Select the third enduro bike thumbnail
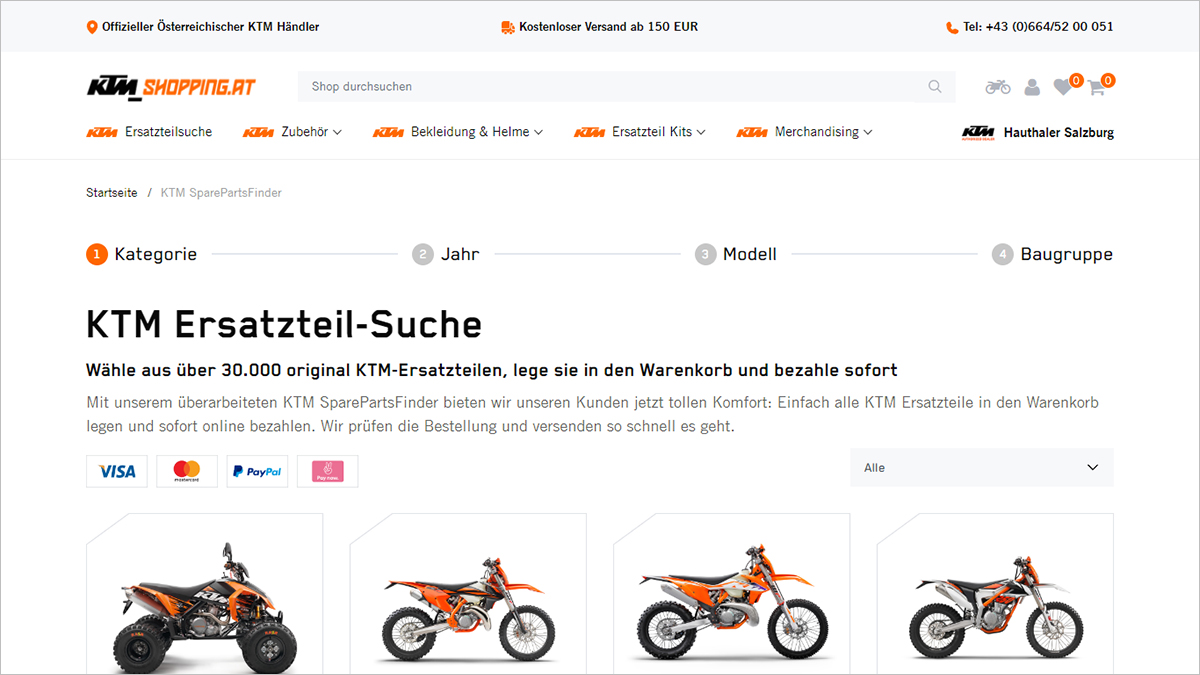This screenshot has height=675, width=1200. click(732, 594)
